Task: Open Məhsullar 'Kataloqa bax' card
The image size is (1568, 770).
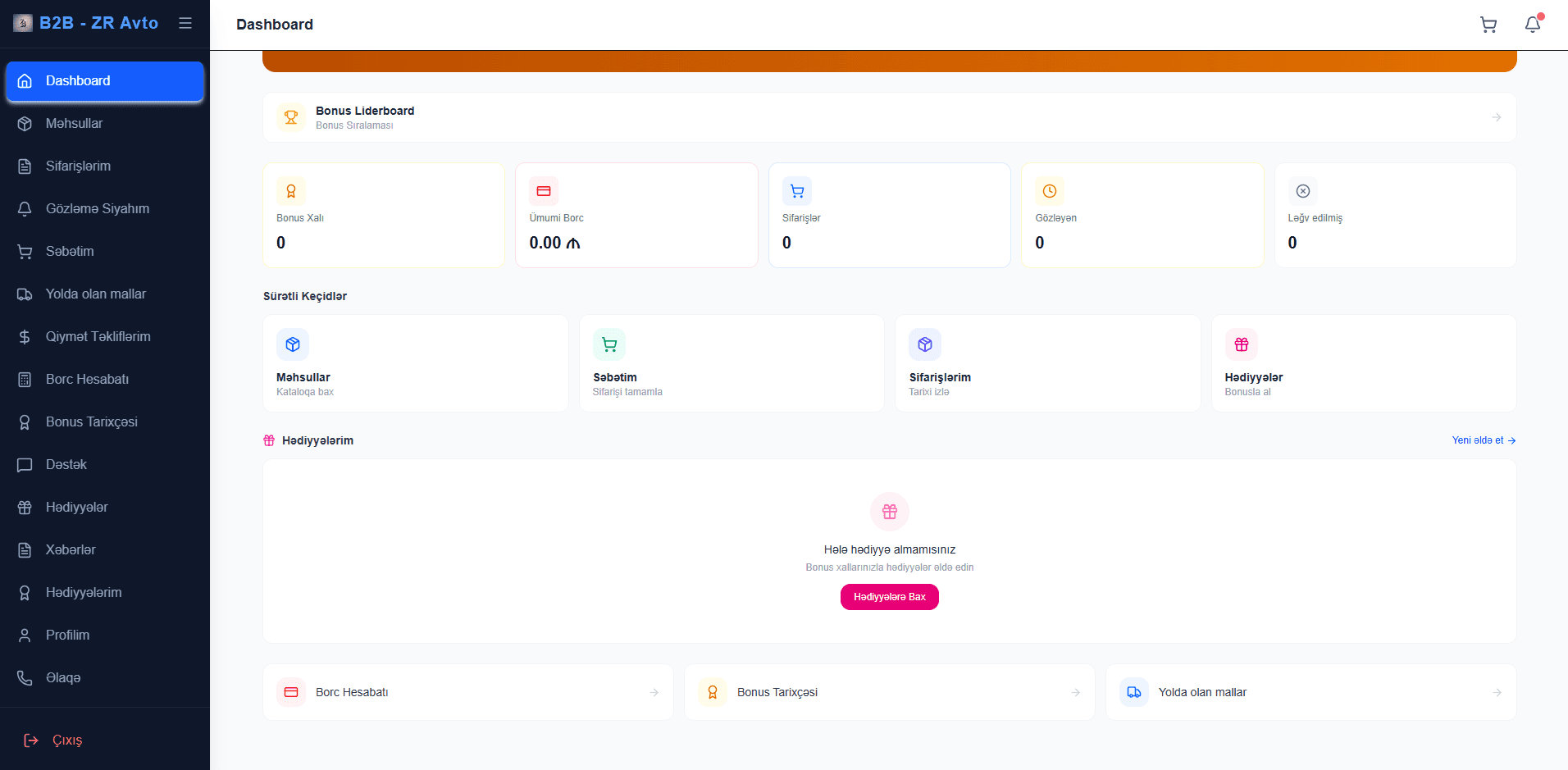Action: 416,363
